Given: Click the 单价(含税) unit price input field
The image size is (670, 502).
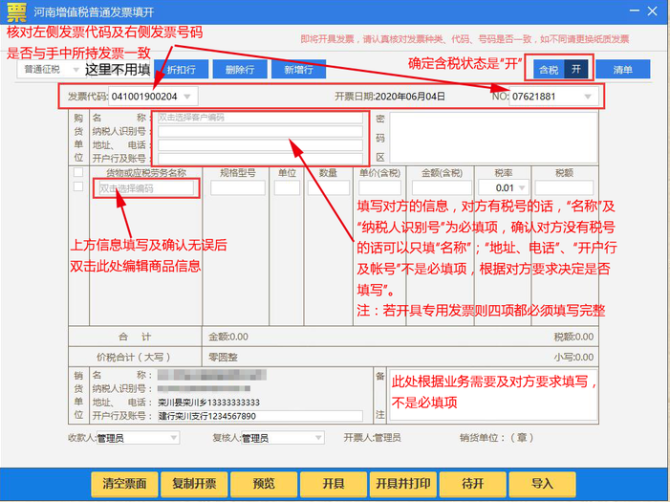Looking at the screenshot, I should click(x=379, y=188).
